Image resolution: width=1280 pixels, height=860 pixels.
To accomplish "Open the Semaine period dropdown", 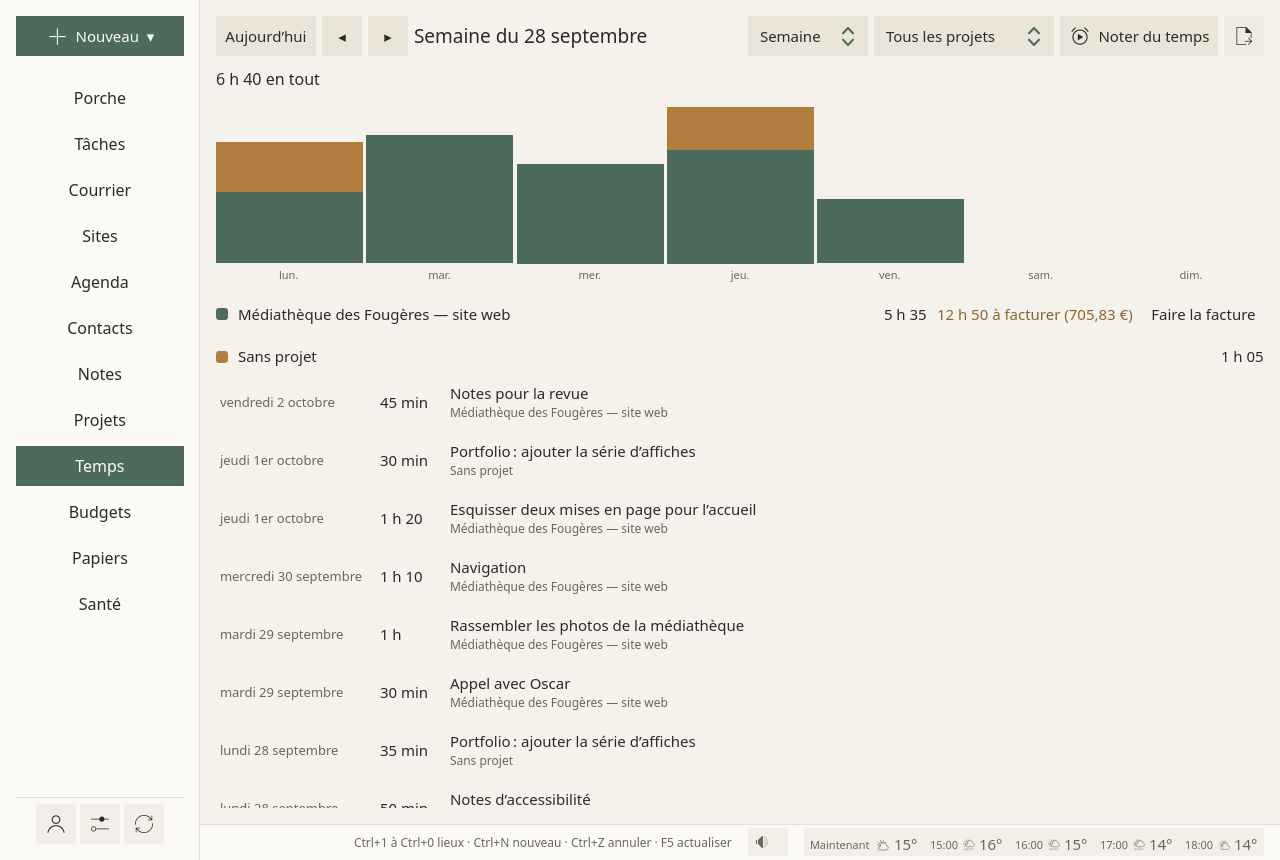I will pyautogui.click(x=808, y=36).
